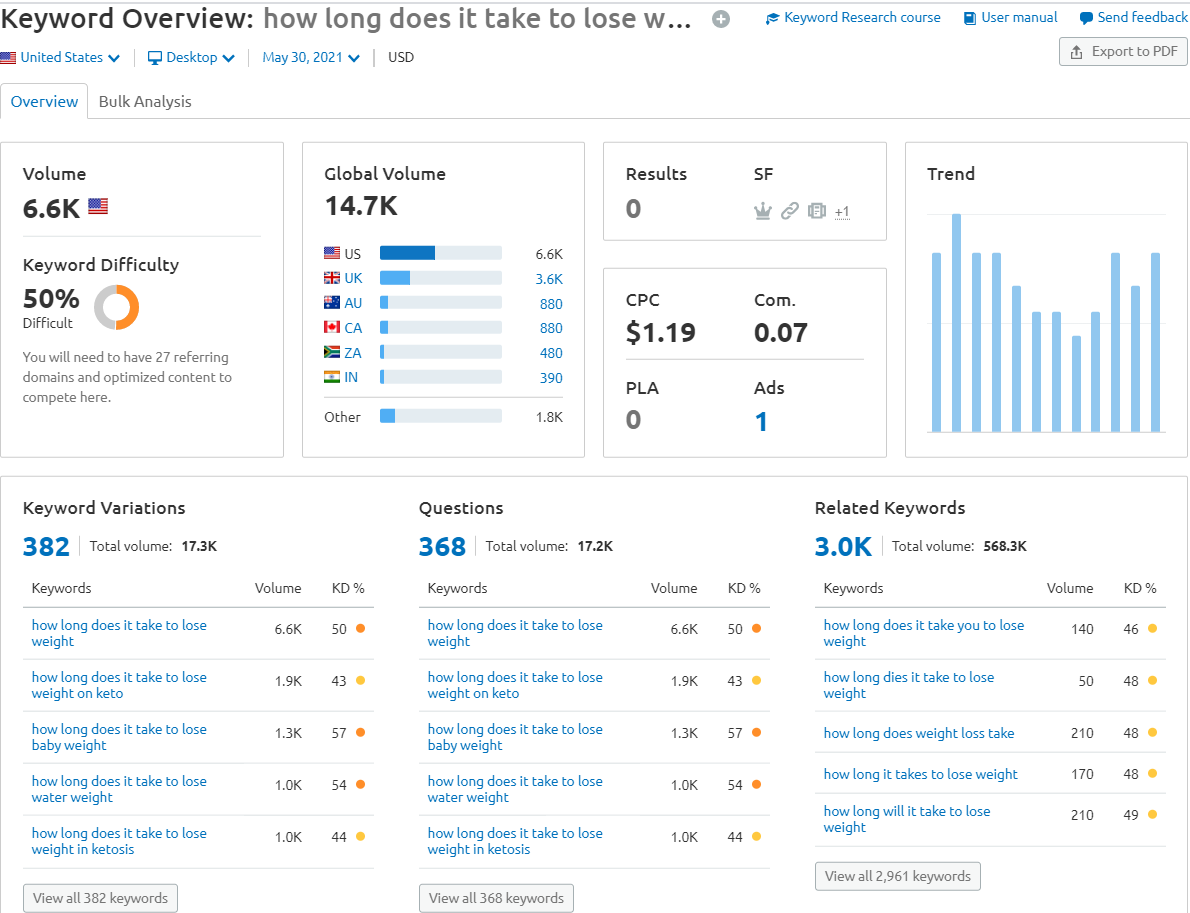Click View all 382 keywords button
The height and width of the screenshot is (913, 1190).
coord(100,898)
